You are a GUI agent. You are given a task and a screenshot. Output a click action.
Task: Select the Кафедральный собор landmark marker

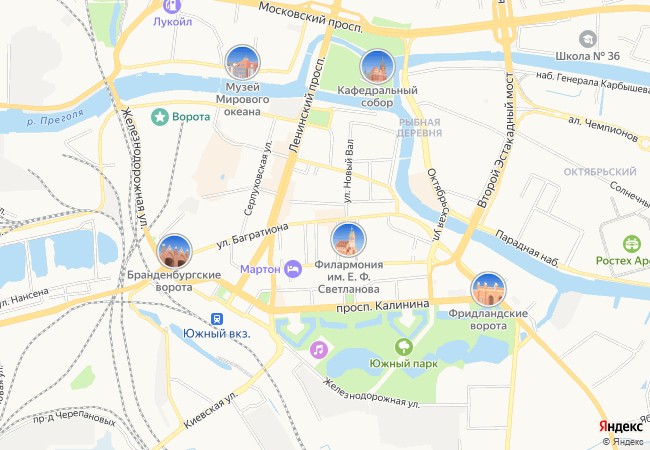(x=377, y=66)
